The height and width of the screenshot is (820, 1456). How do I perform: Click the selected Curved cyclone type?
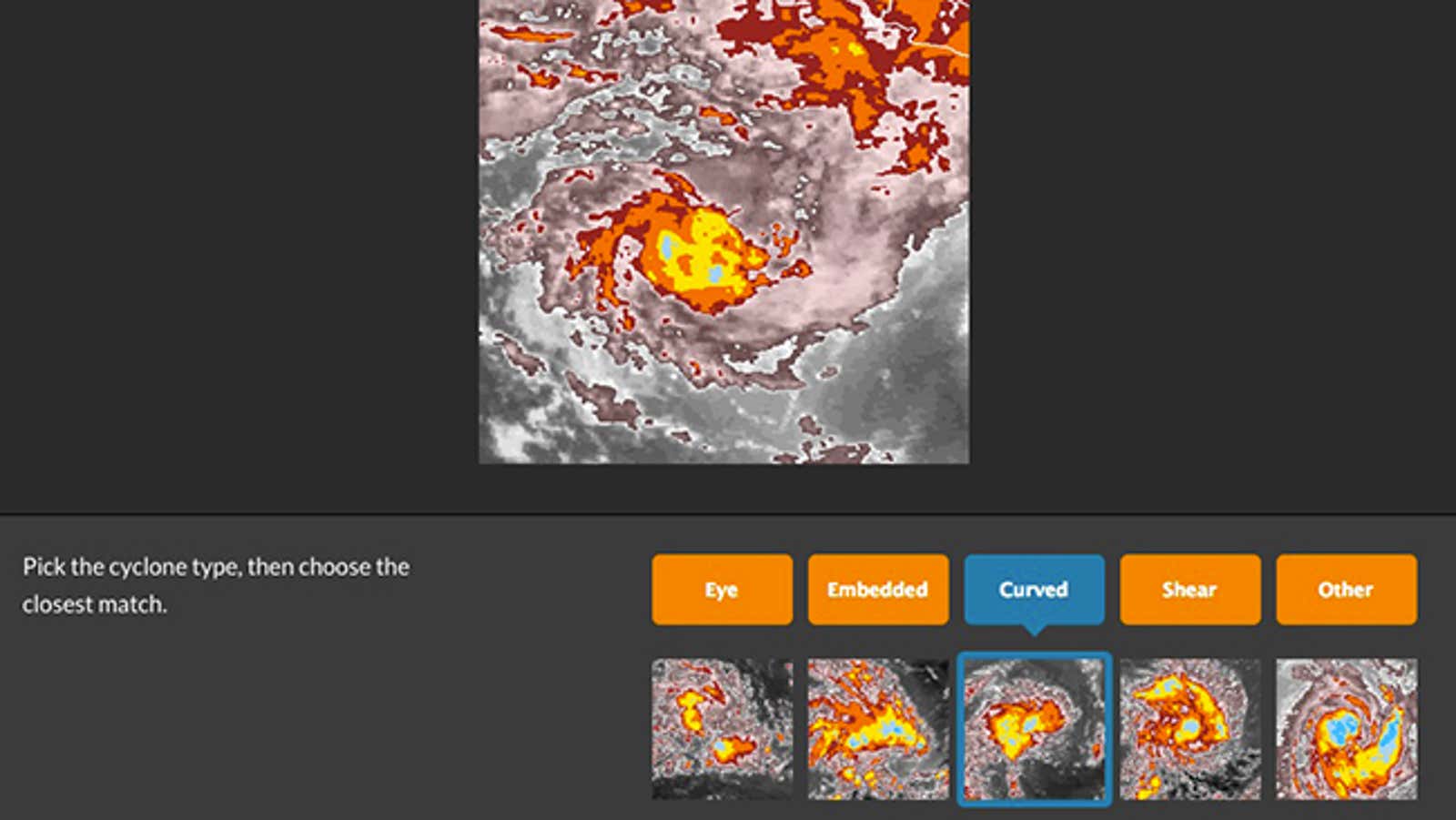[x=1034, y=590]
